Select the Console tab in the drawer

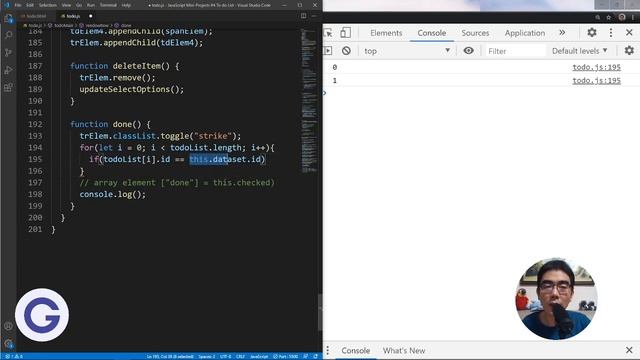tap(356, 351)
